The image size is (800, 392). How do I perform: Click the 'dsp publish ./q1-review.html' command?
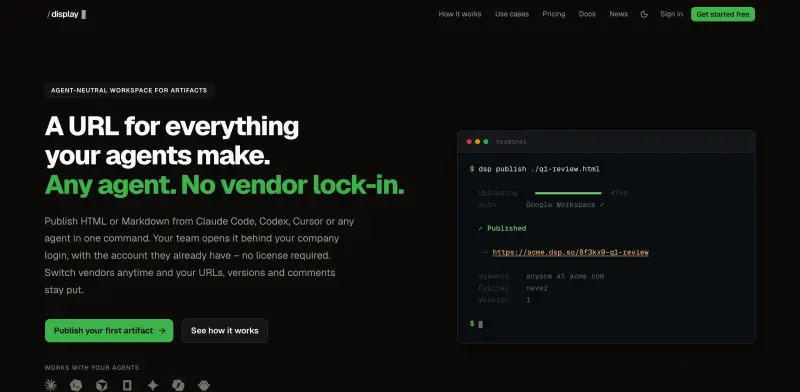[539, 169]
